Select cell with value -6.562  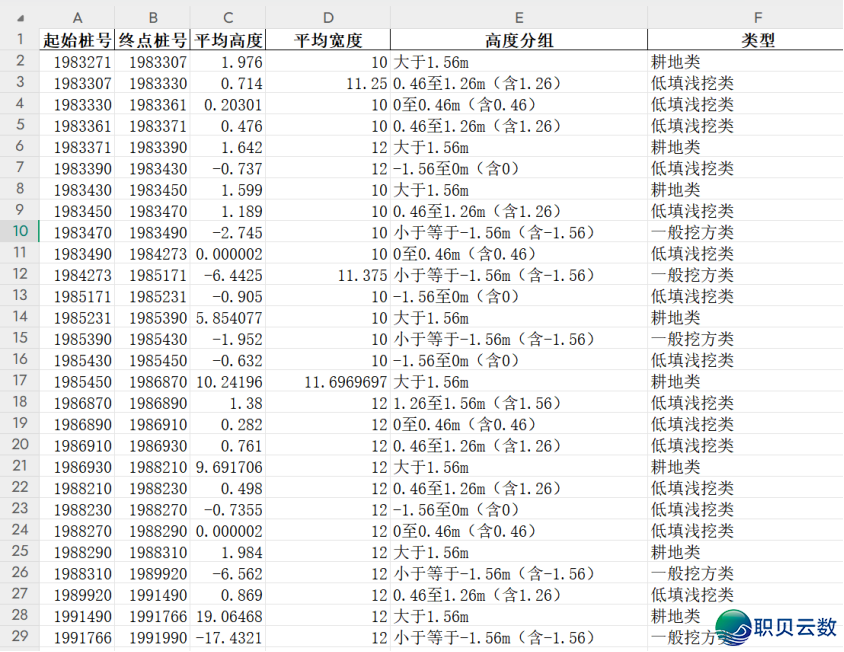pyautogui.click(x=228, y=573)
